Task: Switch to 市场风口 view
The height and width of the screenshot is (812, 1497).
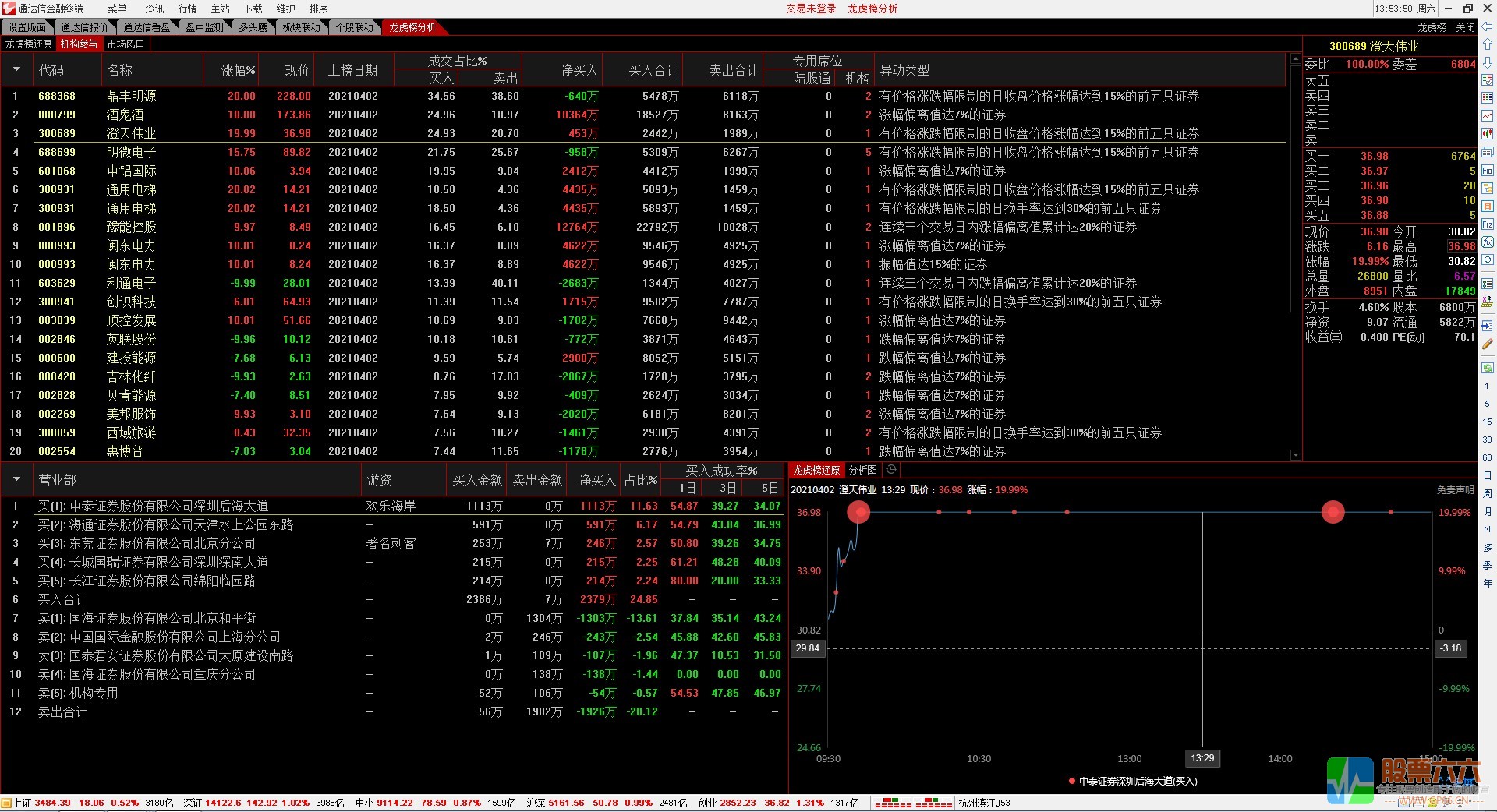Action: 126,44
